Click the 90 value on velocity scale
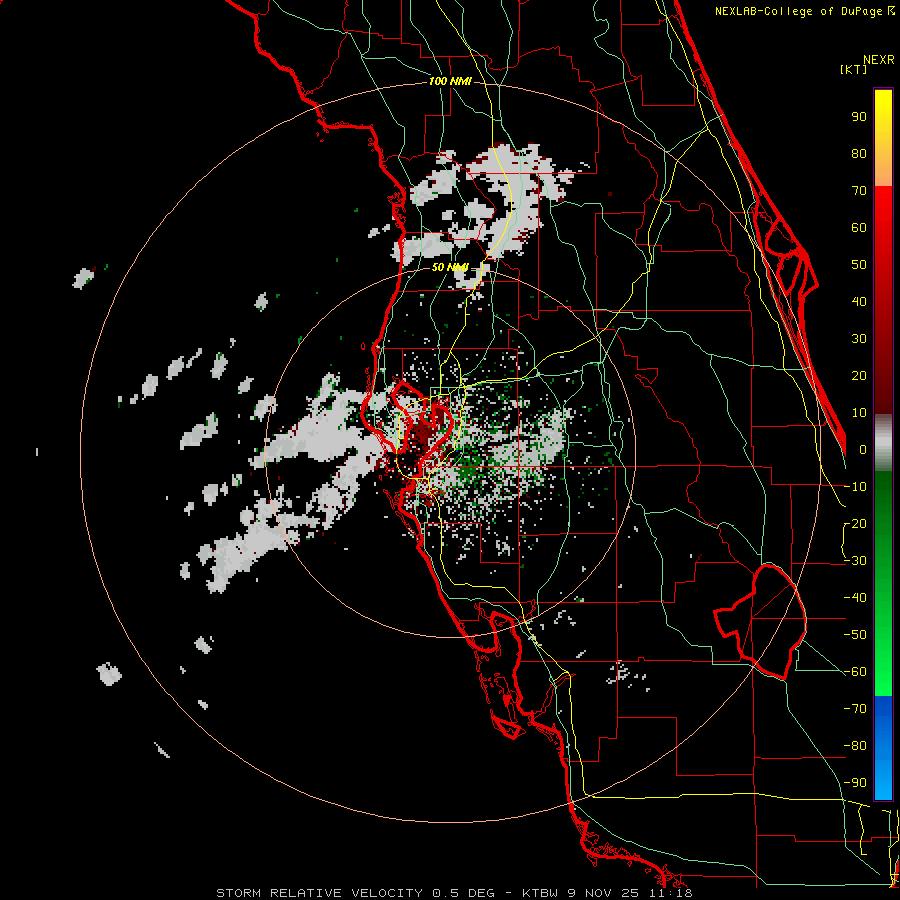 (x=859, y=117)
